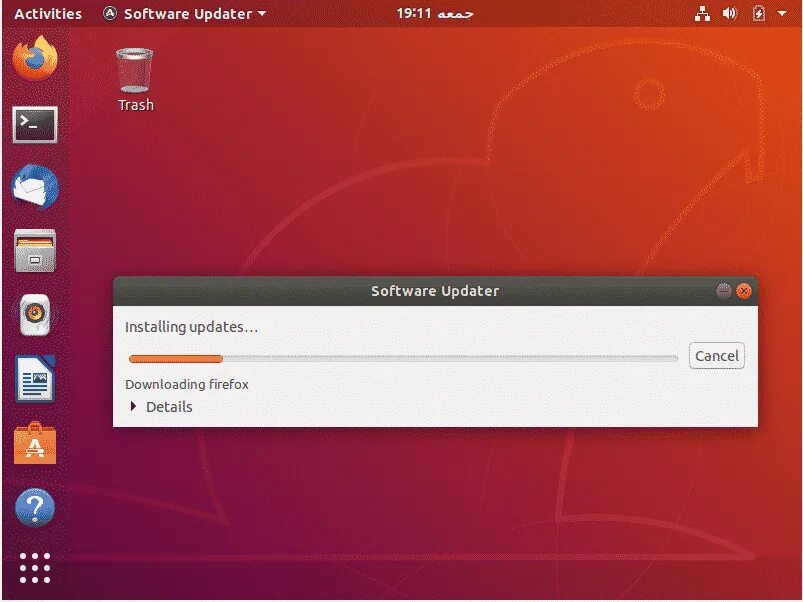Close the Software Updater window
The width and height of the screenshot is (803, 602).
pos(744,291)
